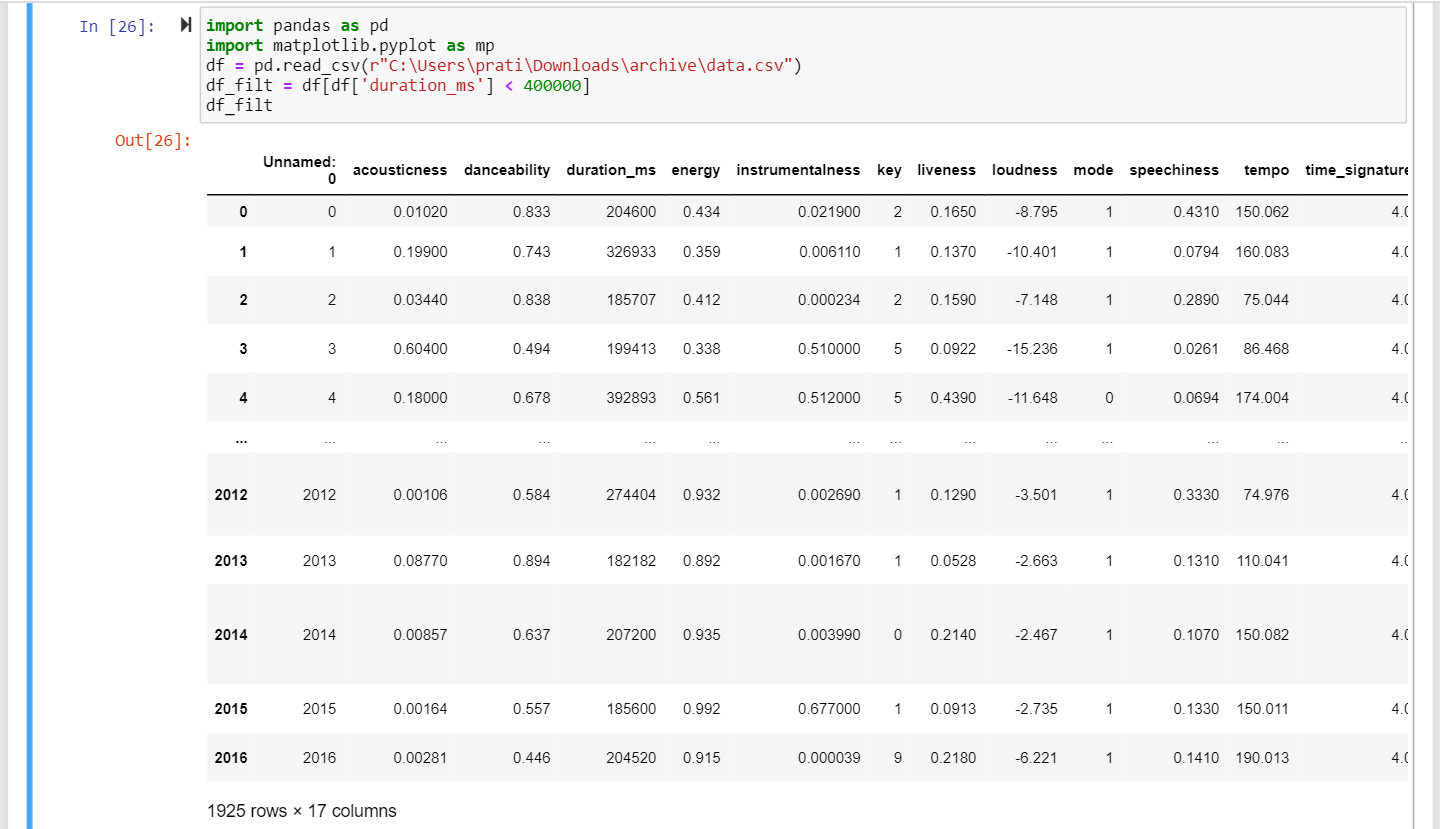Click the key column header

[889, 170]
